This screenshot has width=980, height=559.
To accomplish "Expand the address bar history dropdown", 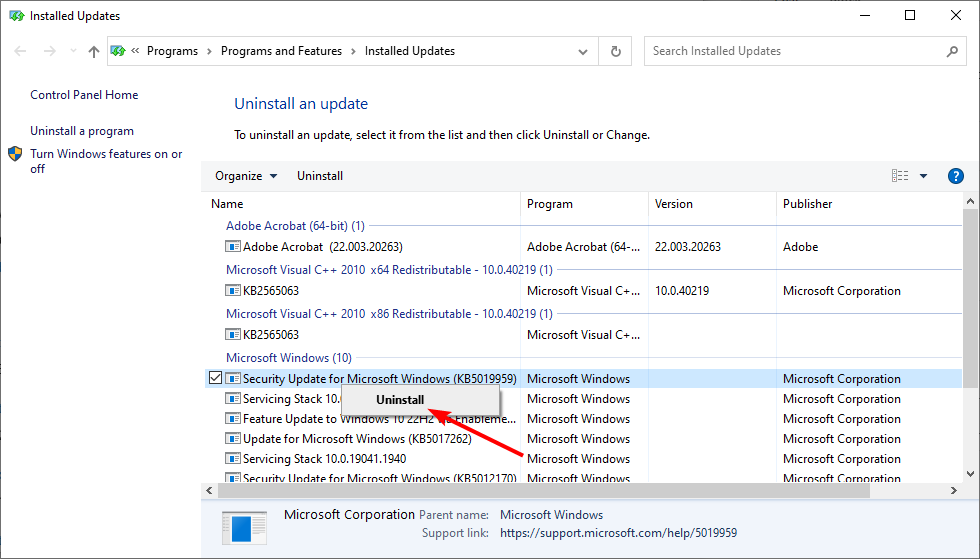I will (x=582, y=51).
